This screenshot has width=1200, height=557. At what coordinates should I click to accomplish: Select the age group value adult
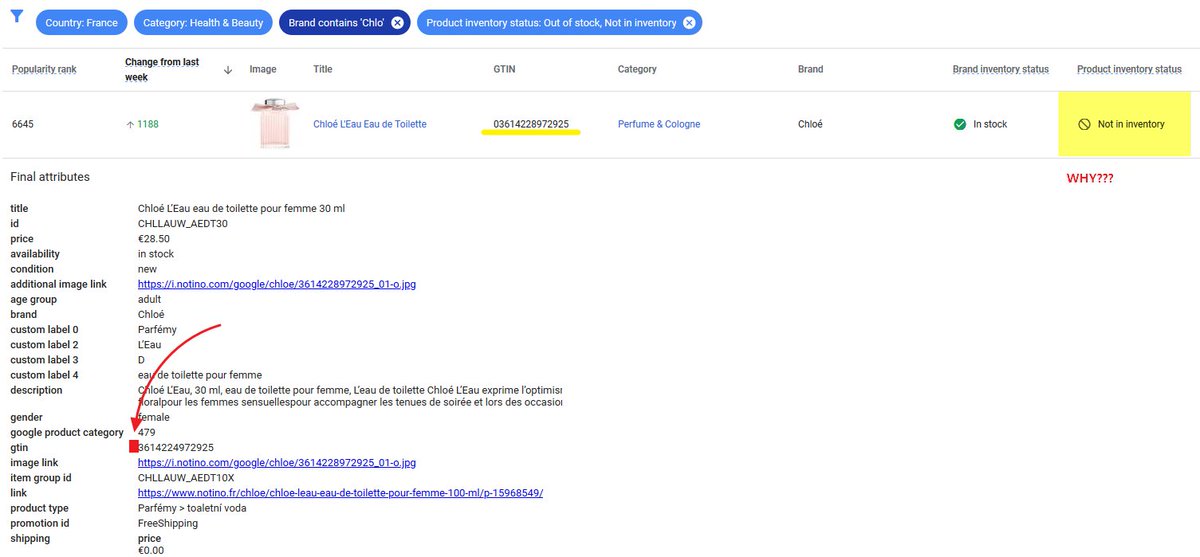click(x=151, y=299)
